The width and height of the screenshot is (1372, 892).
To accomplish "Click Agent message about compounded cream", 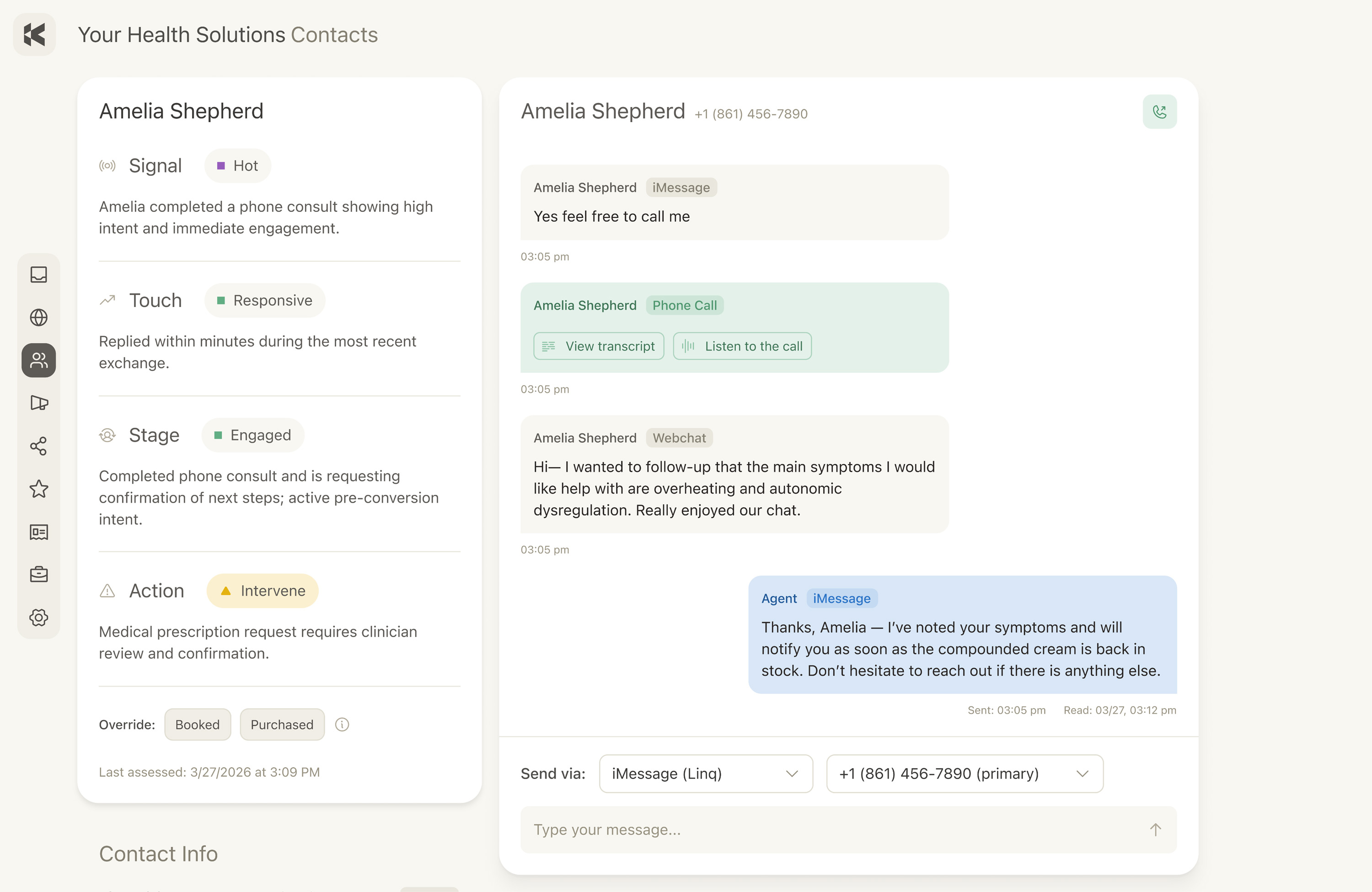I will pyautogui.click(x=962, y=635).
